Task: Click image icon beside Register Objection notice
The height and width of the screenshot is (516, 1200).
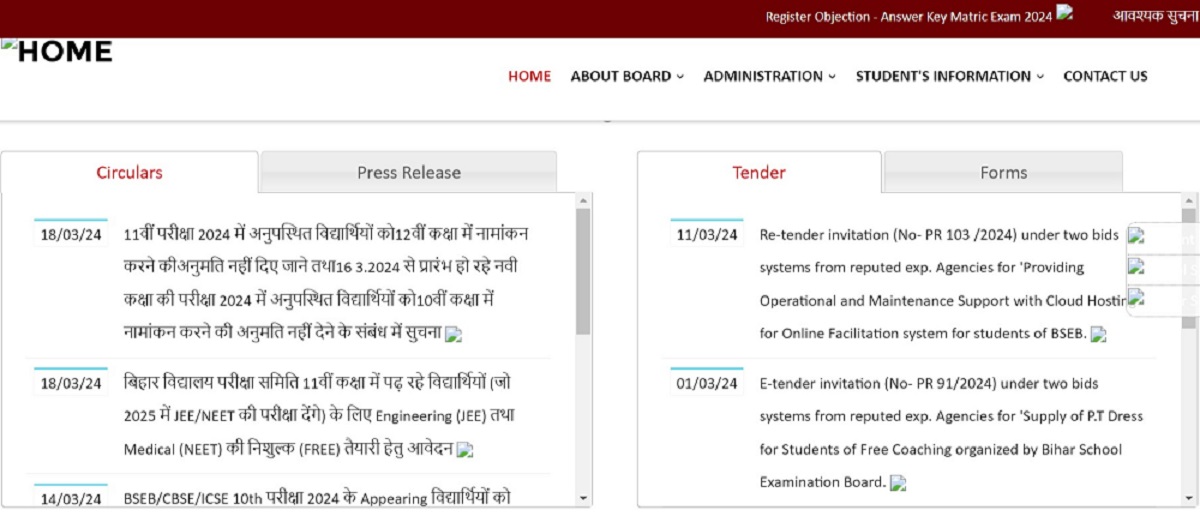Action: point(1065,14)
